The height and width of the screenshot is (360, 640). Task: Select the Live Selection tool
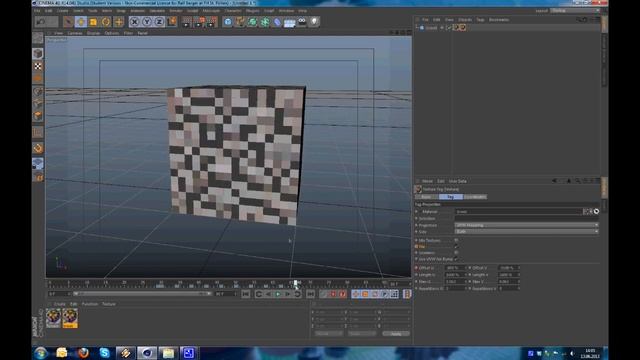(x=68, y=22)
